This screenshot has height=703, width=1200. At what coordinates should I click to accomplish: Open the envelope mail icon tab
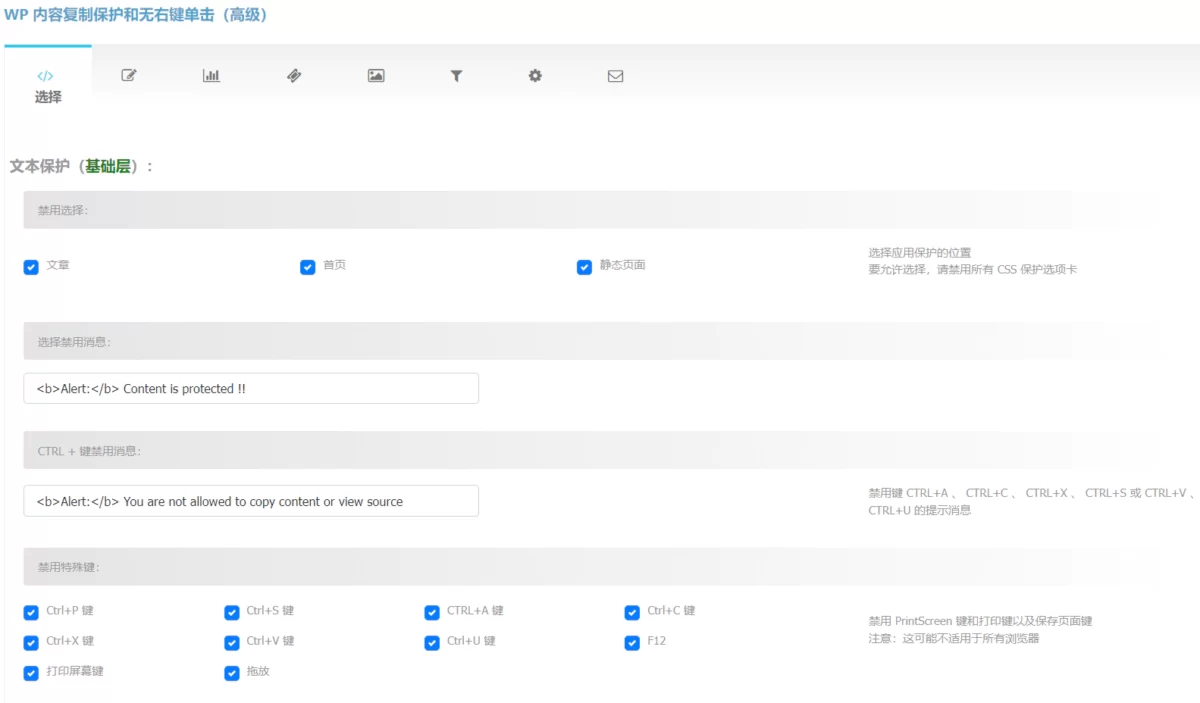(615, 76)
